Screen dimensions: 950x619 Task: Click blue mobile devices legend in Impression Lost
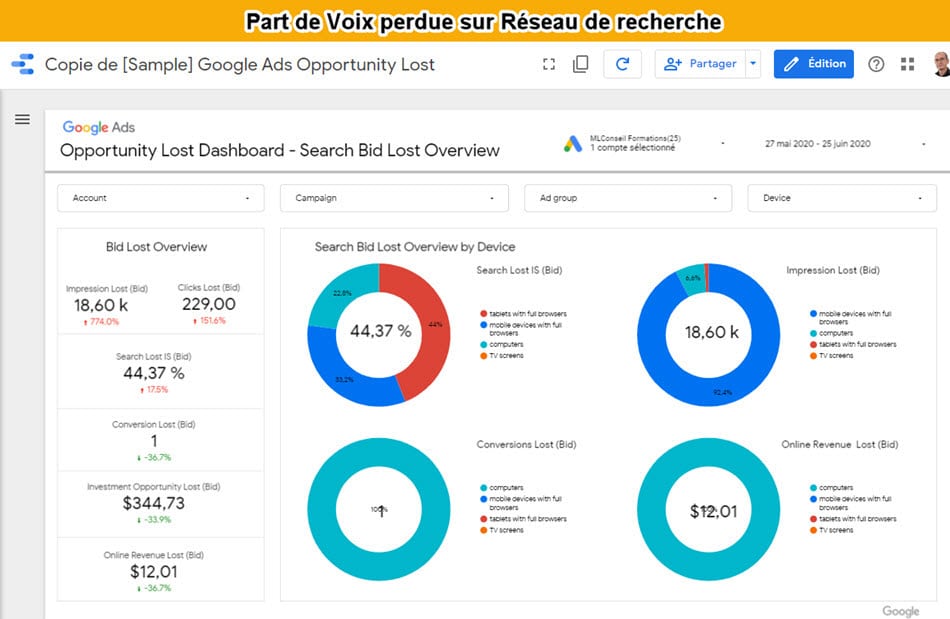851,317
